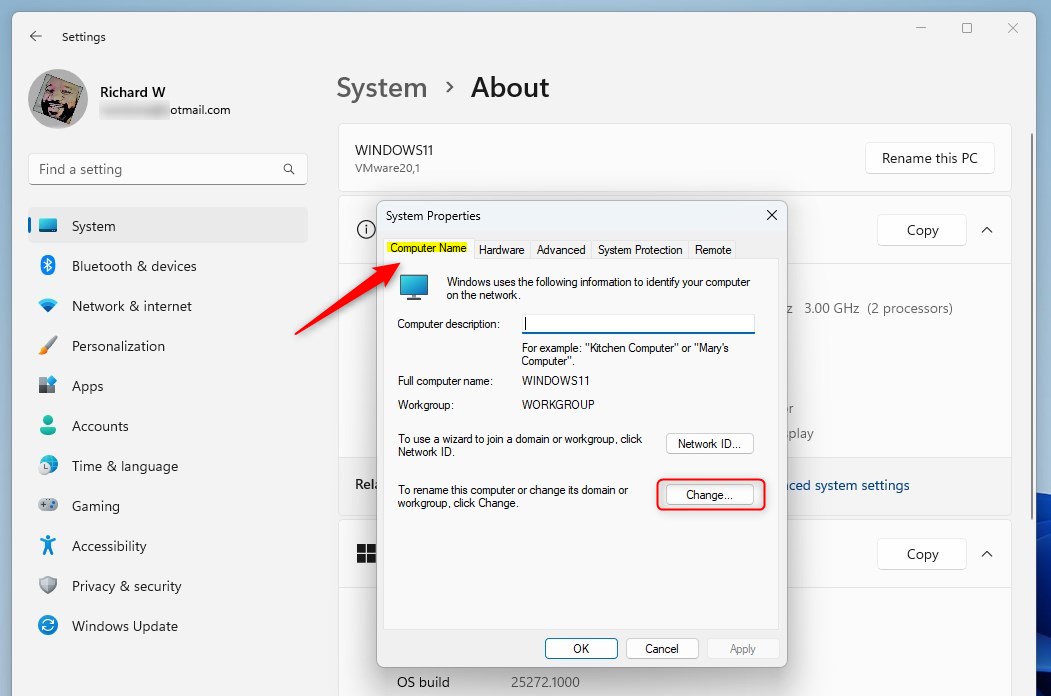1051x696 pixels.
Task: Switch to the Remote tab
Action: [x=712, y=250]
